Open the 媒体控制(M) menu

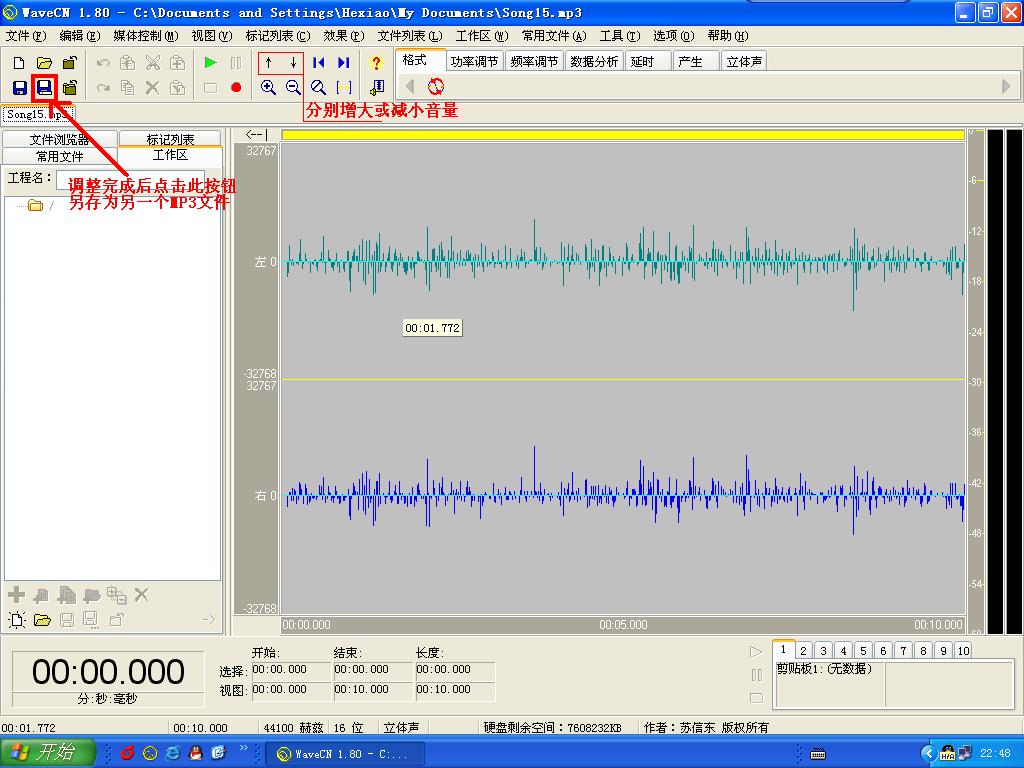(146, 36)
